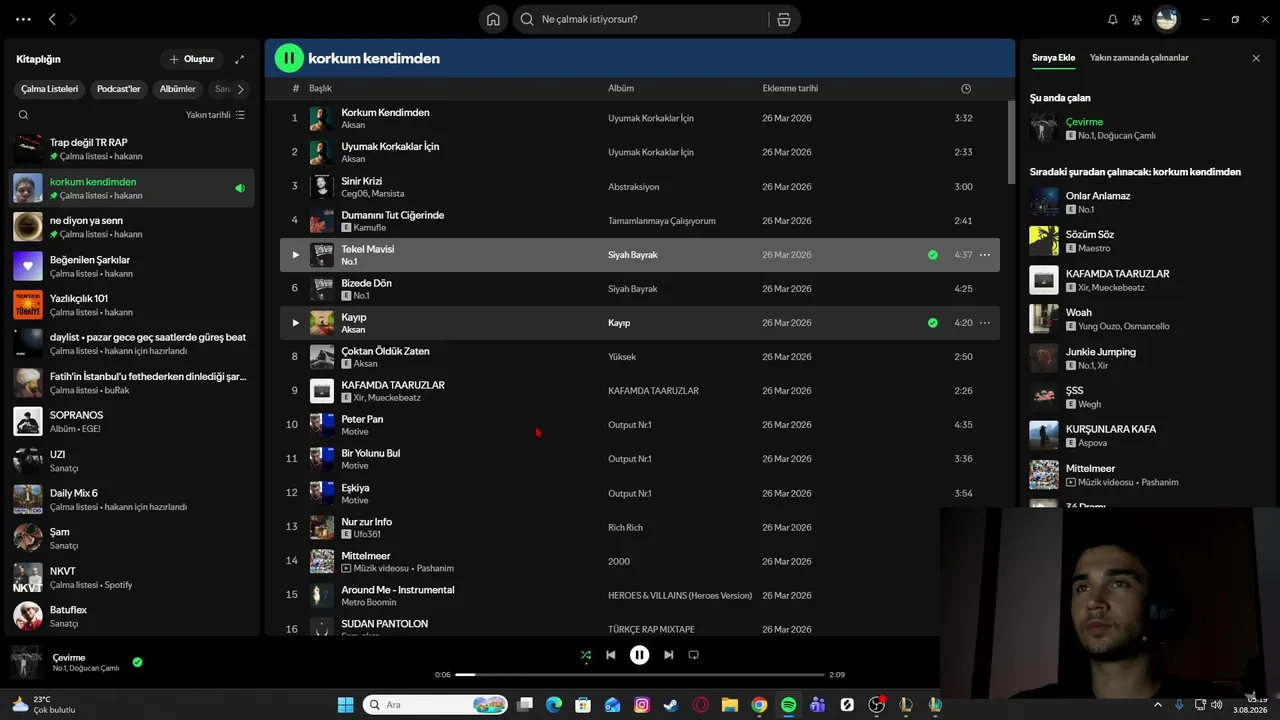Open File Explorer from the taskbar
1280x720 pixels.
pyautogui.click(x=729, y=705)
